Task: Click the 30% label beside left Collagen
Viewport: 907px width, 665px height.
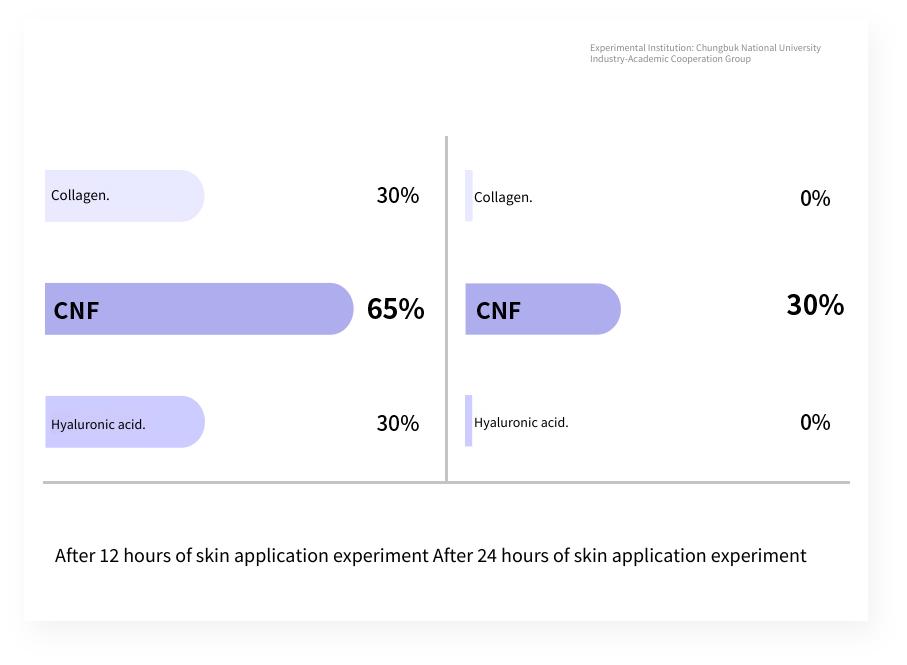Action: pos(398,195)
